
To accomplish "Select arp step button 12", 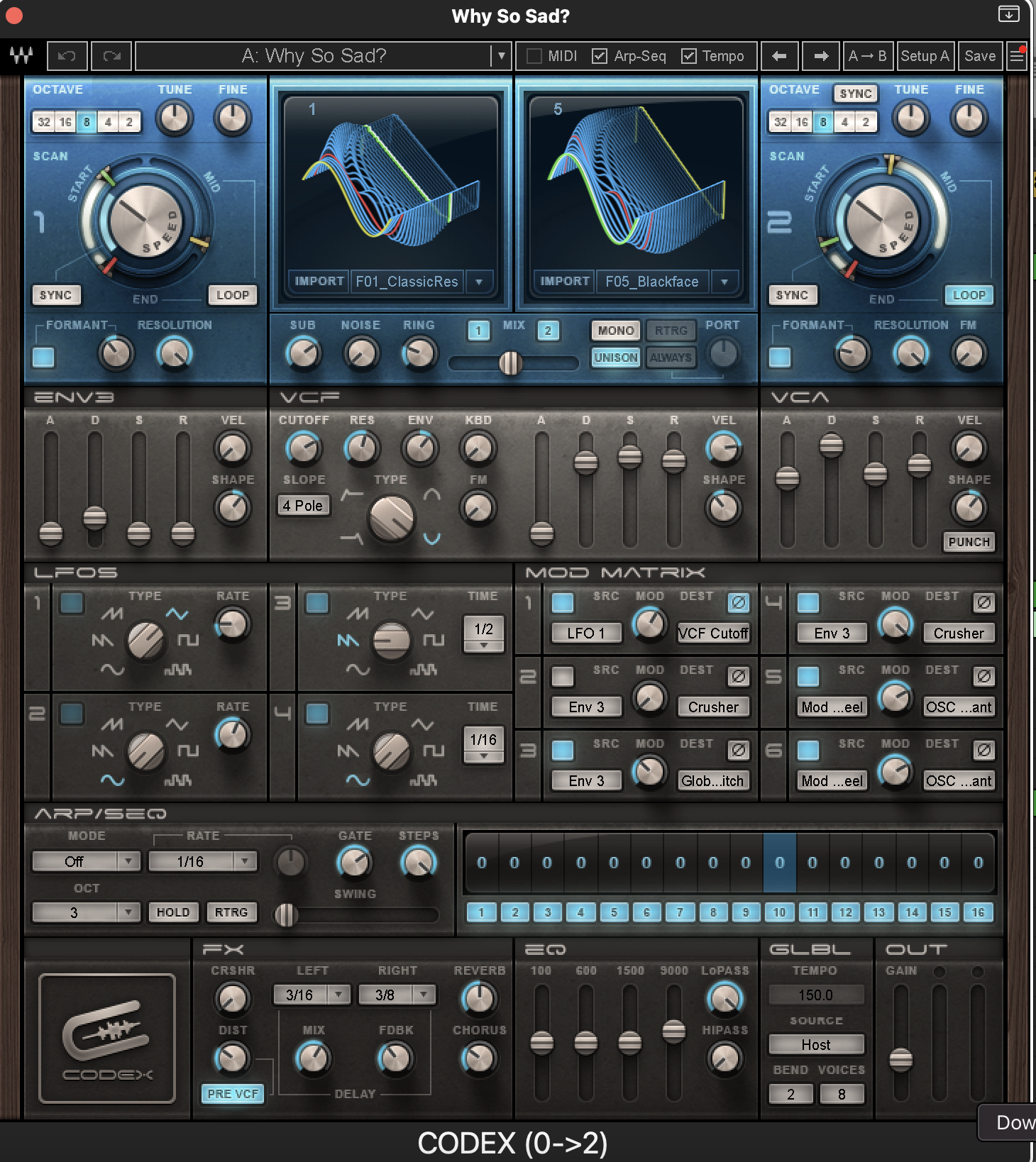I will (845, 912).
